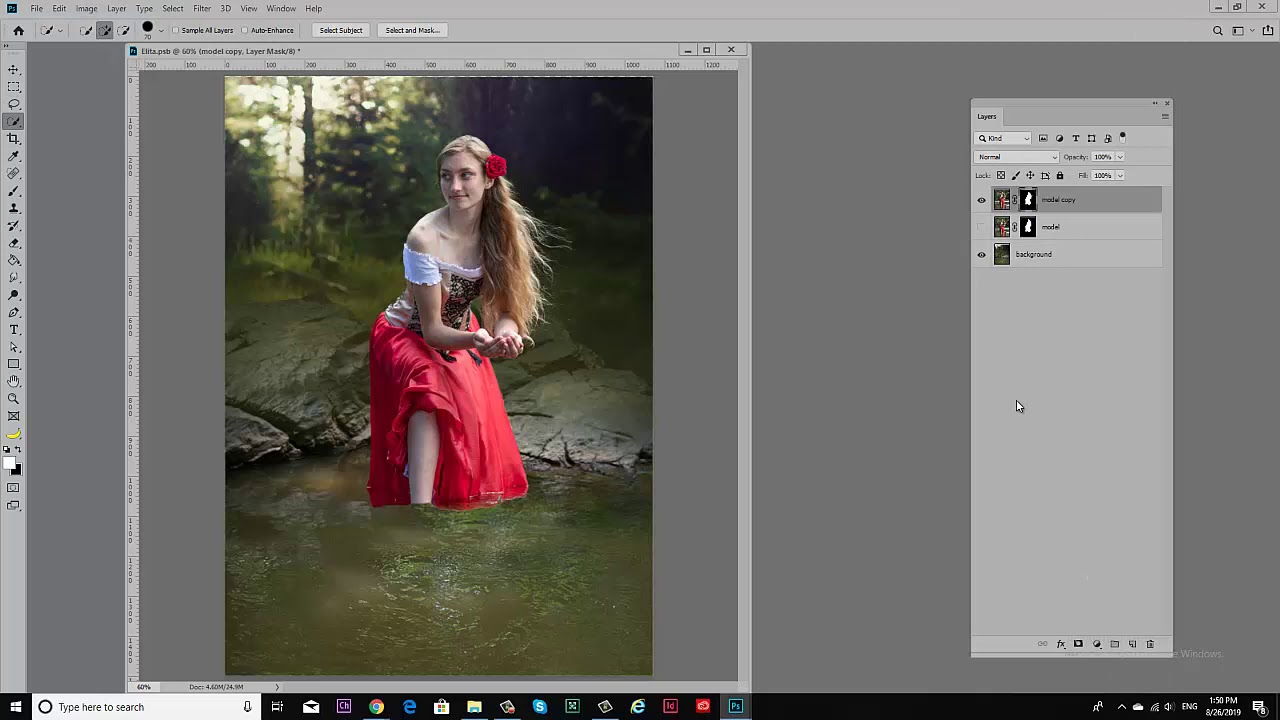The image size is (1280, 720).
Task: Open the Normal blend mode dropdown
Action: 1017,157
